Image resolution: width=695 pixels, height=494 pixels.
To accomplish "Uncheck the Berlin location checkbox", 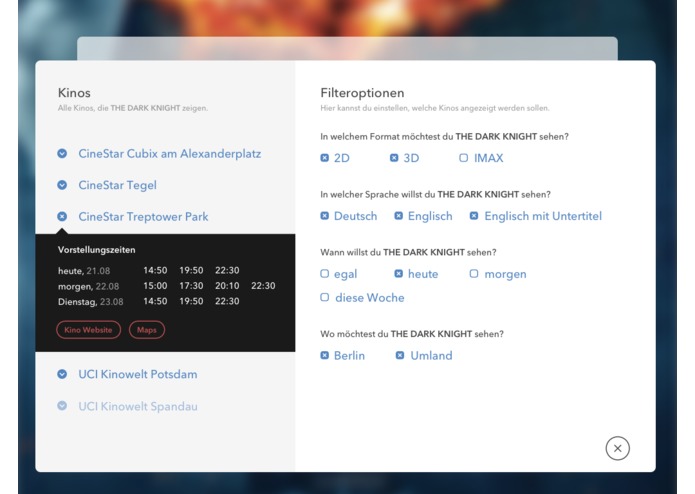I will tap(325, 355).
